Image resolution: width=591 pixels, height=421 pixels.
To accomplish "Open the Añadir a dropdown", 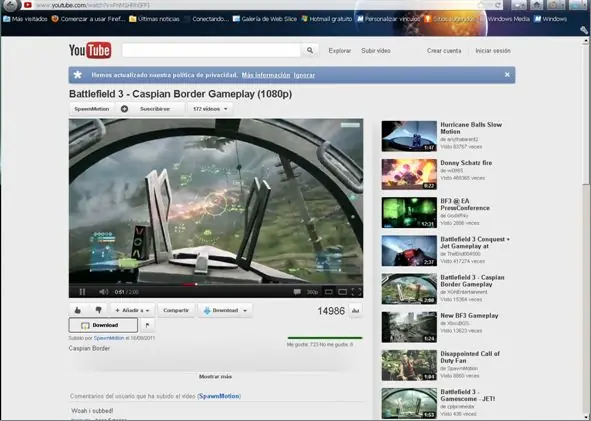I will (x=132, y=310).
